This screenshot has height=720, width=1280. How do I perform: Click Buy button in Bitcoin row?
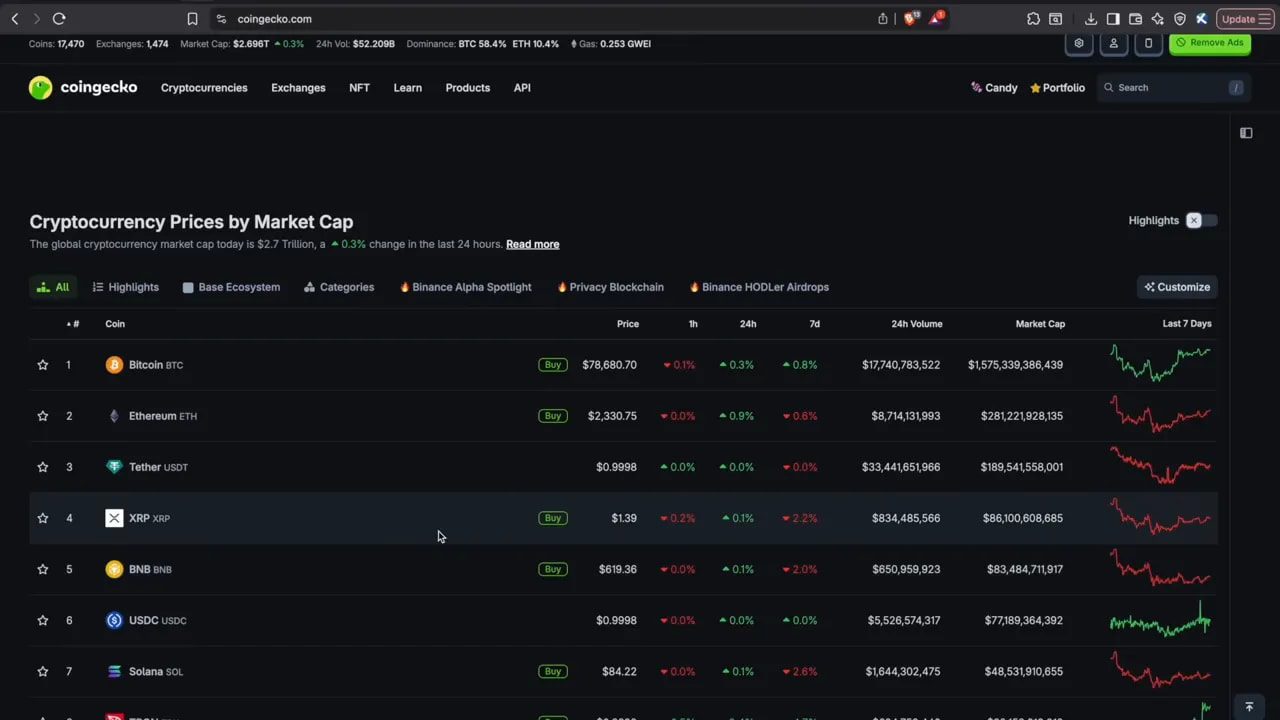tap(552, 365)
